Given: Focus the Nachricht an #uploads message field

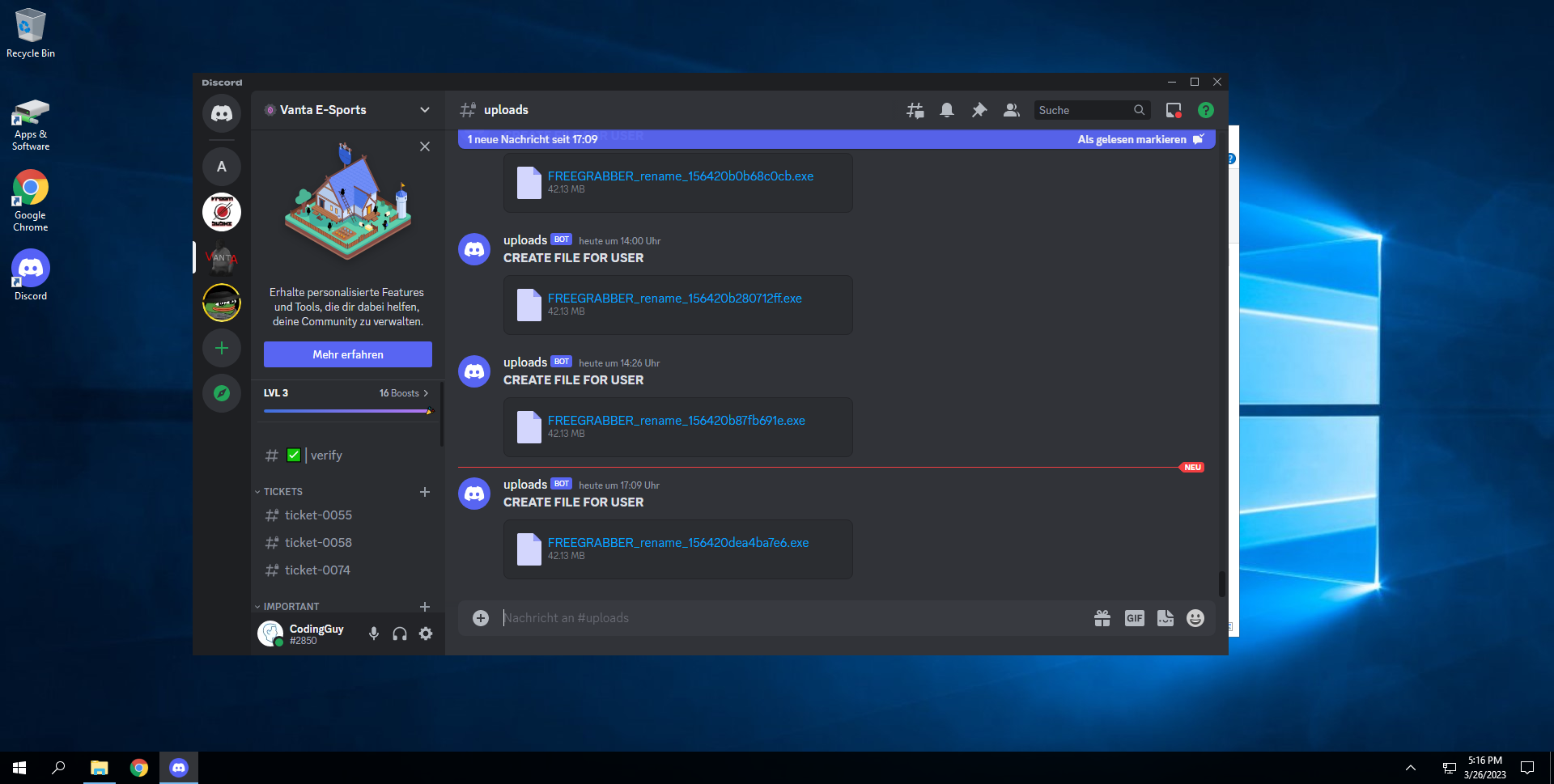Looking at the screenshot, I should click(777, 618).
